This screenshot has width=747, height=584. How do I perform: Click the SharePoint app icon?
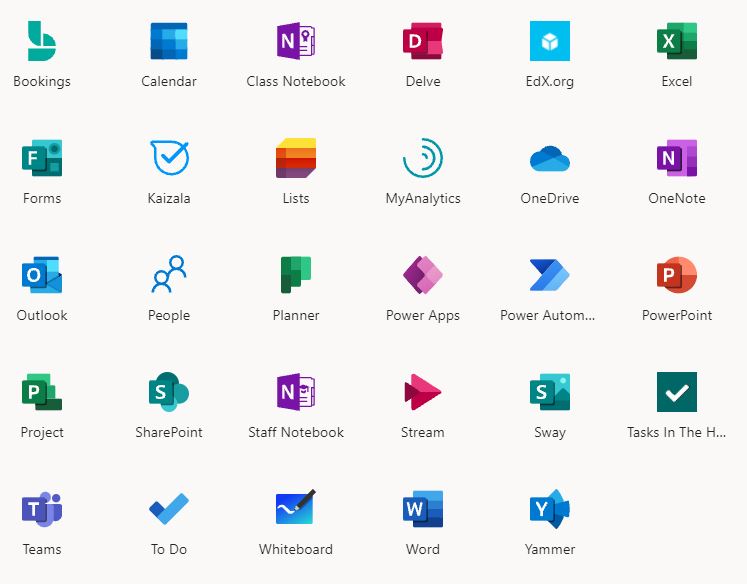169,392
